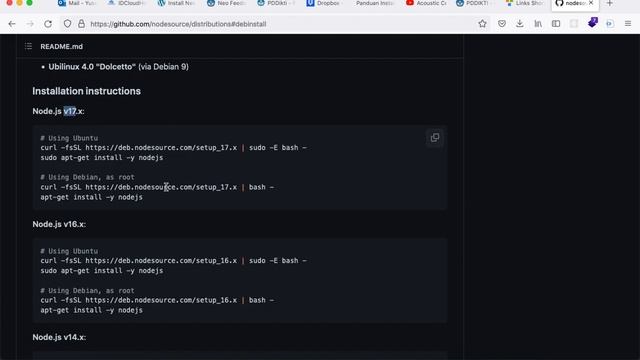Switch to the Install Node WordPress tab
The width and height of the screenshot is (640, 360).
tap(177, 3)
